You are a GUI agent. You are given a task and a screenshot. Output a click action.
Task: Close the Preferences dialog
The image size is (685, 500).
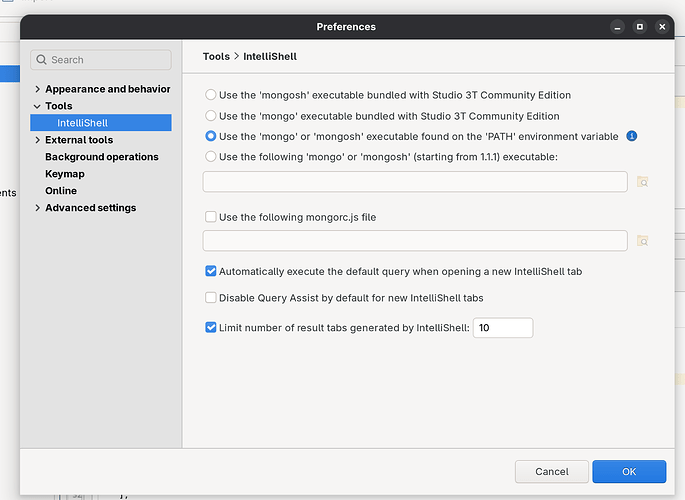662,27
